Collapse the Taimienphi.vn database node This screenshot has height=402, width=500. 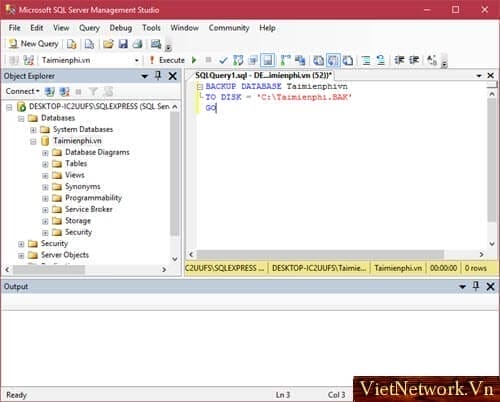click(x=33, y=142)
